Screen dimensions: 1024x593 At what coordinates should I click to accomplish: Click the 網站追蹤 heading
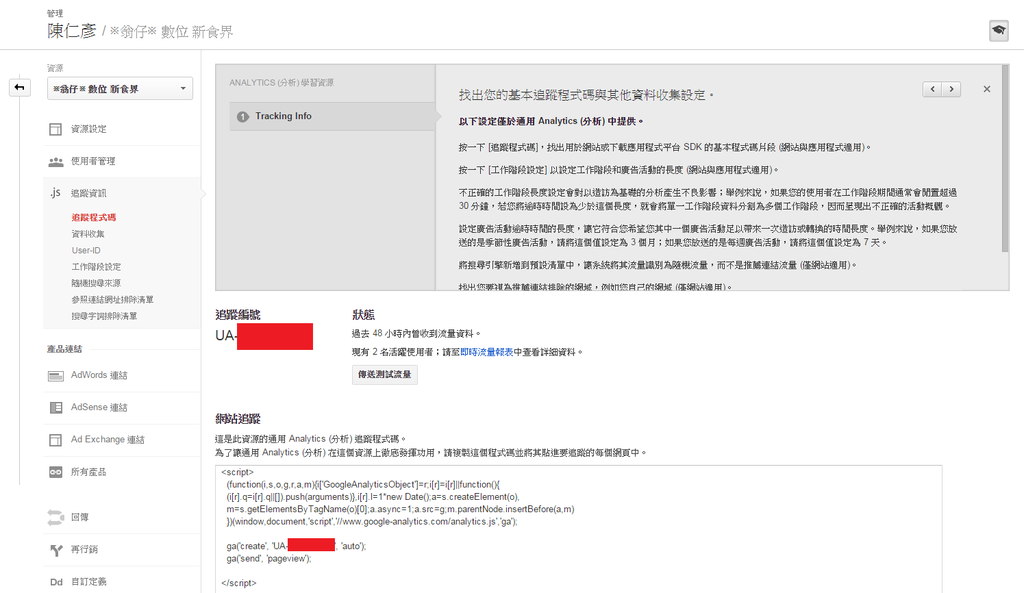[238, 419]
